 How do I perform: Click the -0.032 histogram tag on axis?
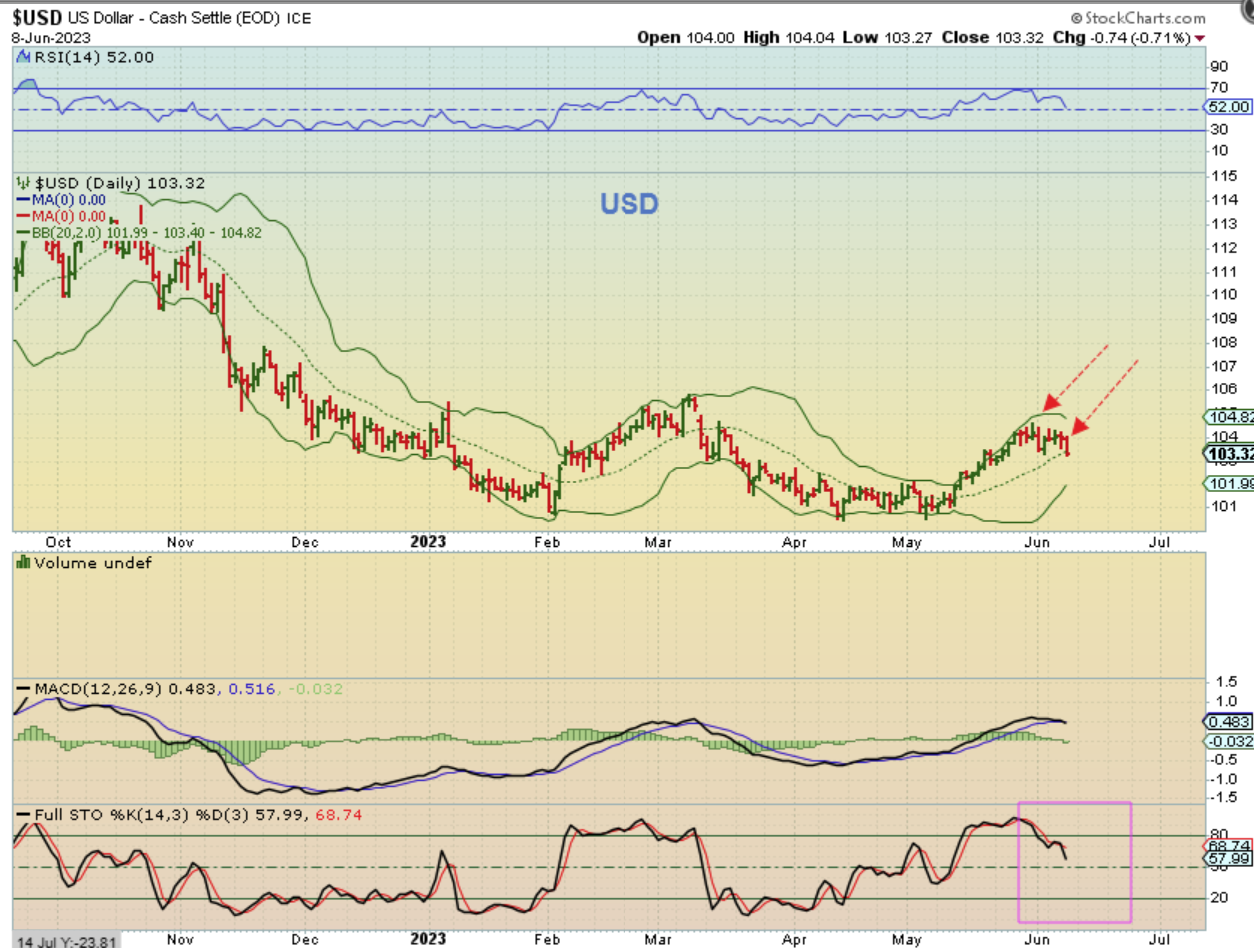(1230, 741)
